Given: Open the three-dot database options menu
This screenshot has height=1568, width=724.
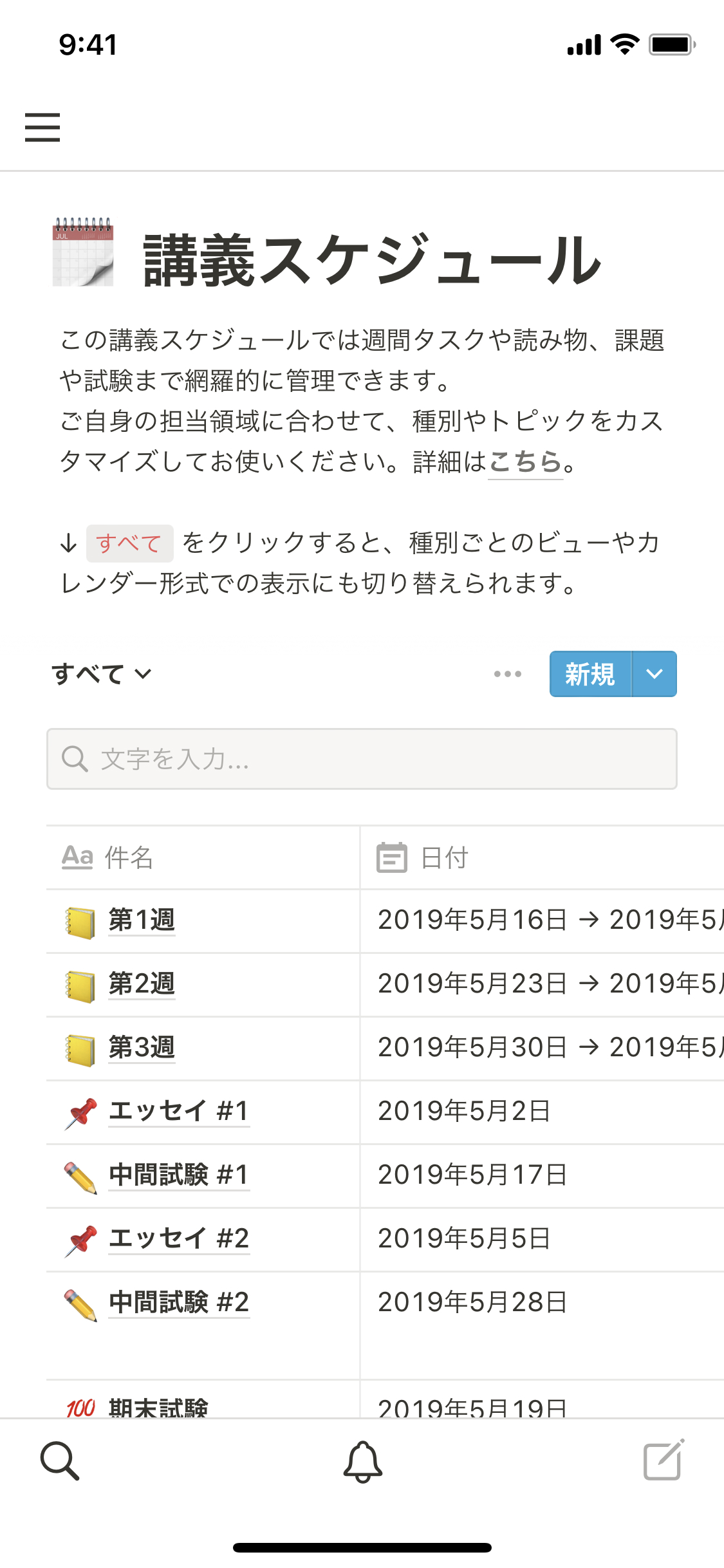Looking at the screenshot, I should coord(508,674).
